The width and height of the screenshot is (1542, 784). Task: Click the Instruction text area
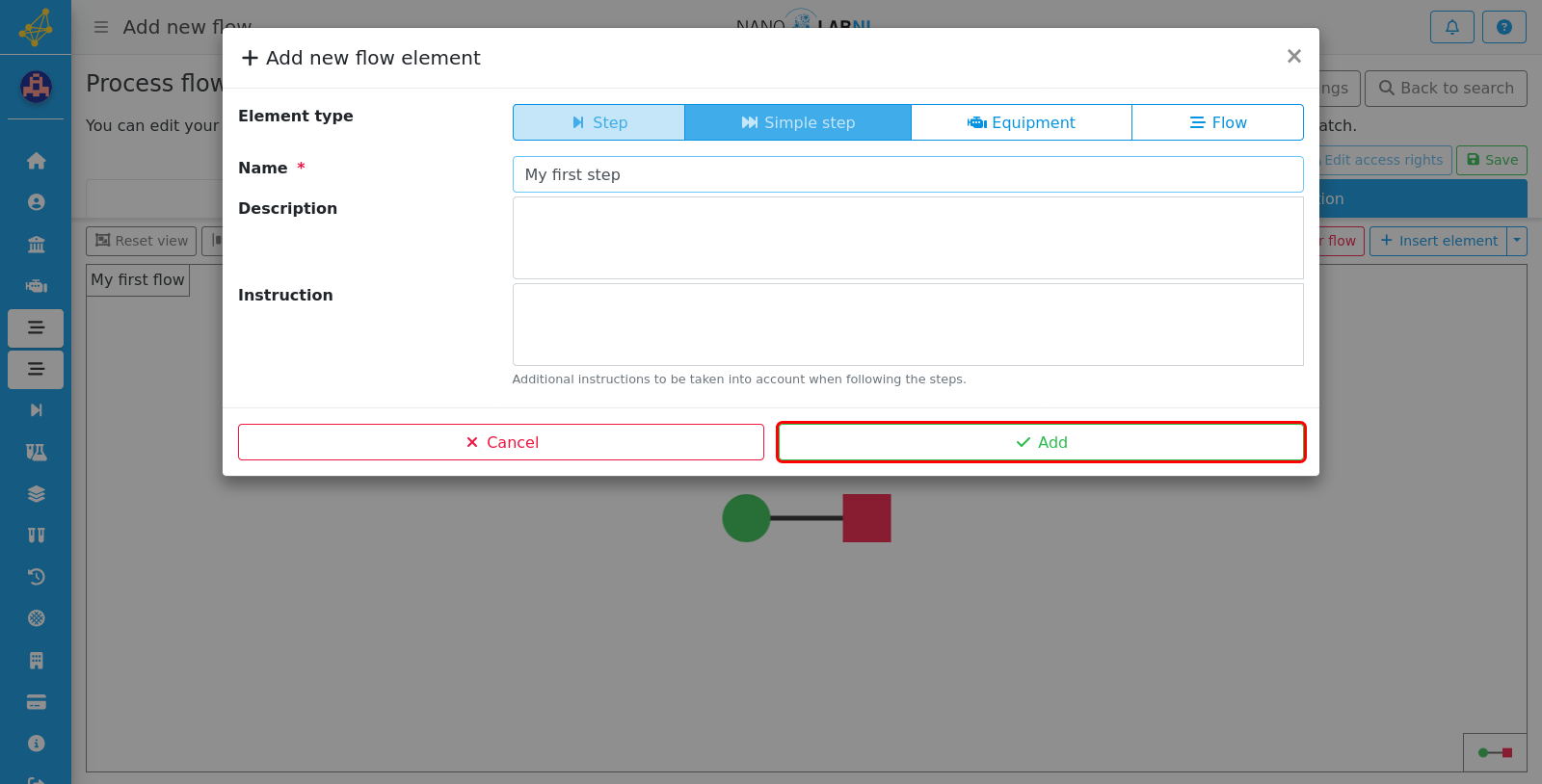(x=908, y=325)
